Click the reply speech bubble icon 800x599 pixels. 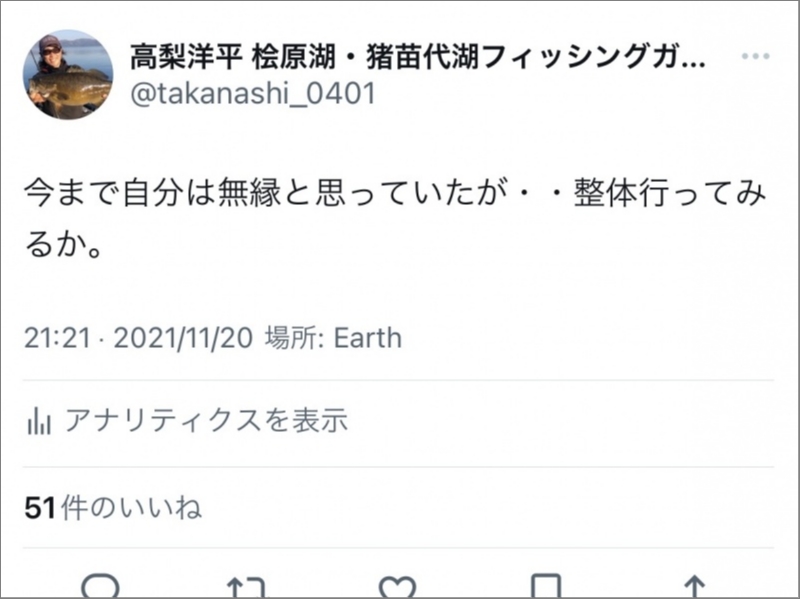(100, 586)
